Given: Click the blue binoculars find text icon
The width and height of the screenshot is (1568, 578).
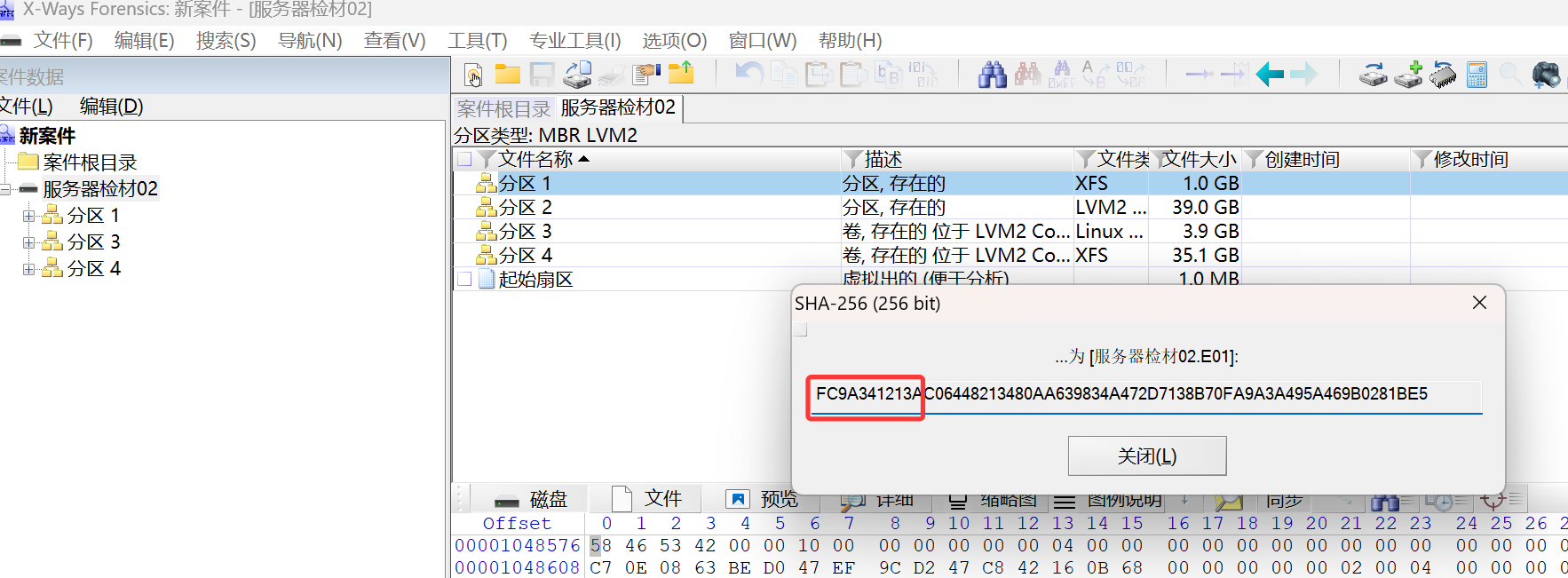Looking at the screenshot, I should [x=993, y=75].
